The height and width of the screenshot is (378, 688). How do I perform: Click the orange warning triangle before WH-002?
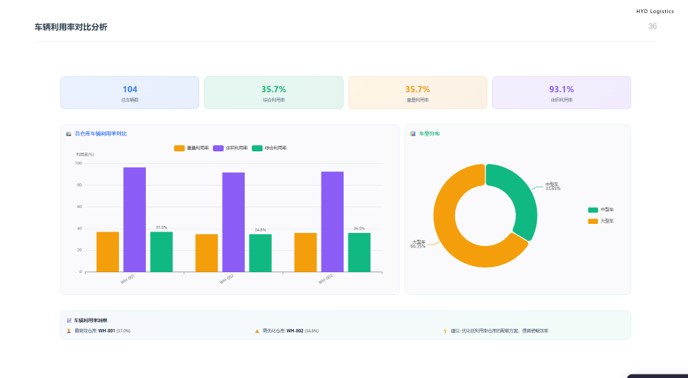[257, 331]
